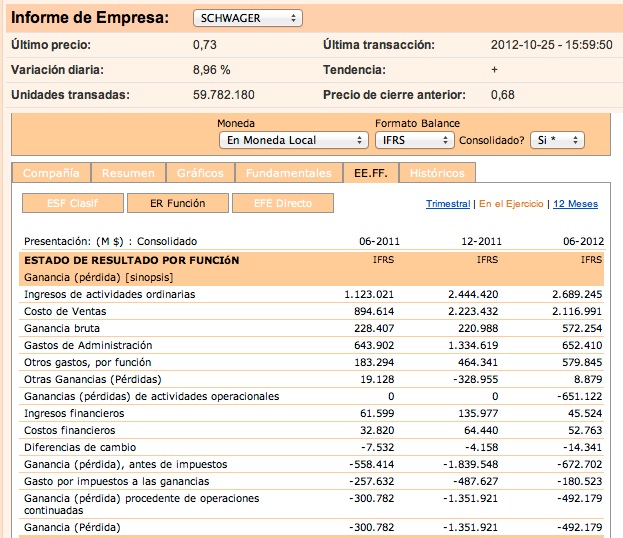Click 'Otros gastos, por función' row label
This screenshot has height=538, width=623.
tap(87, 362)
